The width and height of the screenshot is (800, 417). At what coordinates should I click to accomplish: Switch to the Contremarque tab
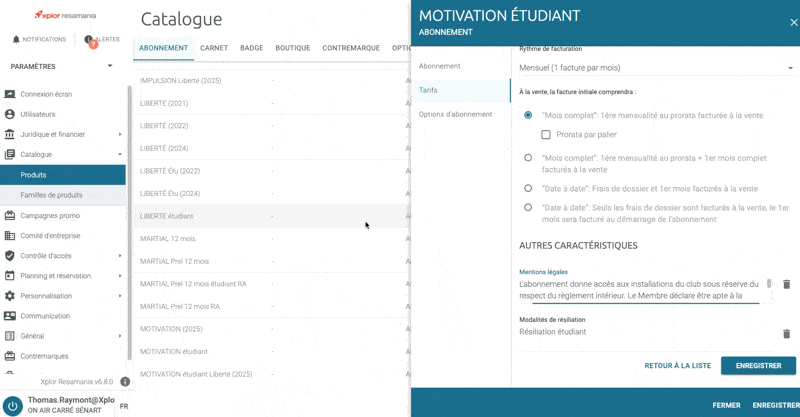[351, 48]
